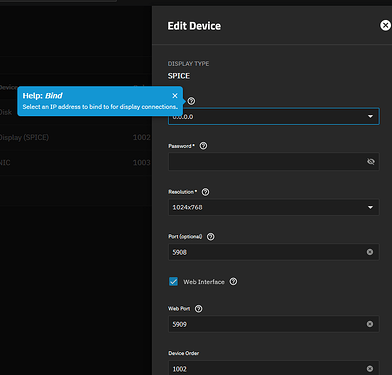Open the Password help icon
This screenshot has height=375, width=392.
[x=203, y=146]
